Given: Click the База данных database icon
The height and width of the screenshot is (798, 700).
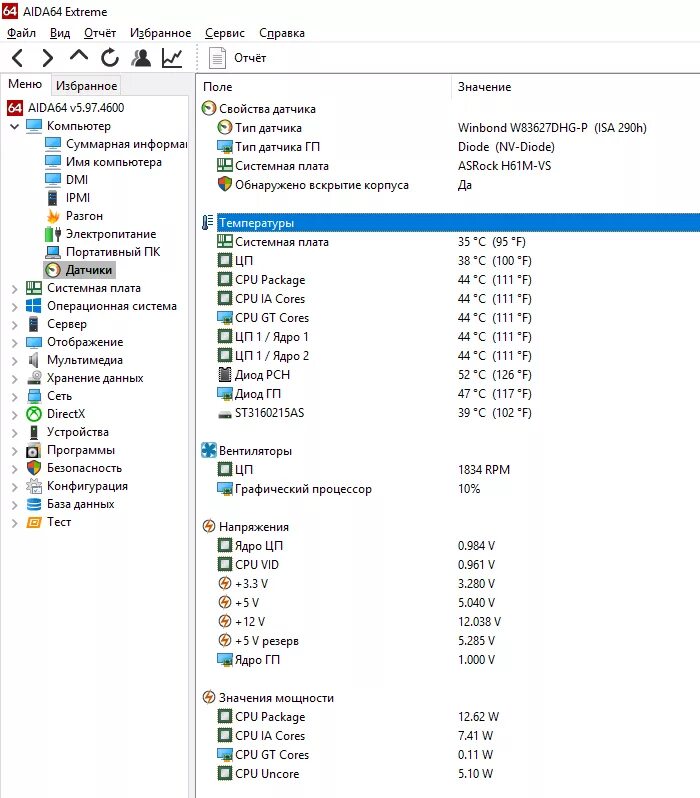Looking at the screenshot, I should (x=34, y=504).
